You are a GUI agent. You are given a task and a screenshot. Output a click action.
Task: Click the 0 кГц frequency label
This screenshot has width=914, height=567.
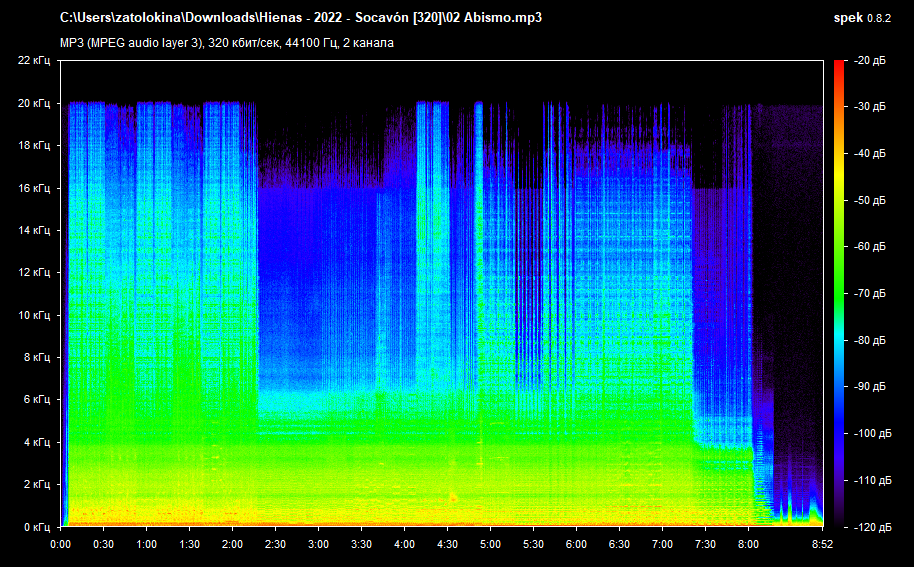coord(37,527)
